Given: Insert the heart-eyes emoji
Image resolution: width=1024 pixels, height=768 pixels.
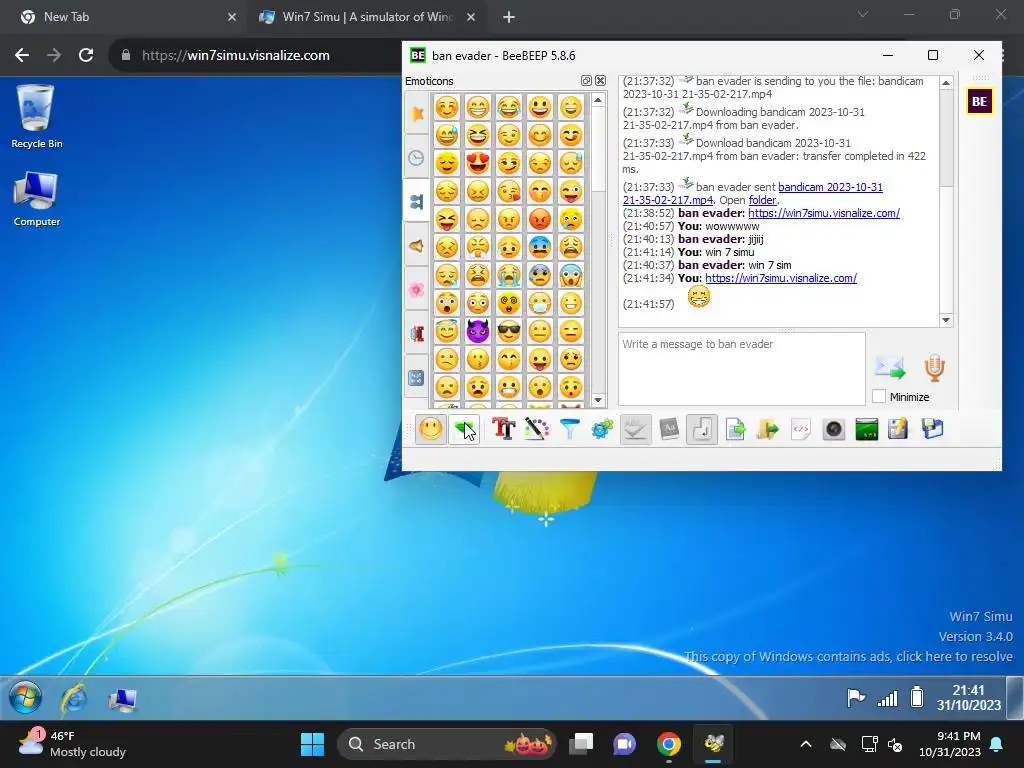Looking at the screenshot, I should click(478, 163).
